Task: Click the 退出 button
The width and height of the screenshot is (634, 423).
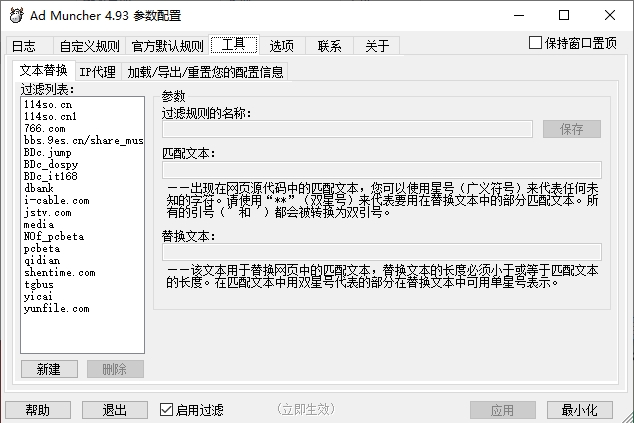Action: [115, 410]
